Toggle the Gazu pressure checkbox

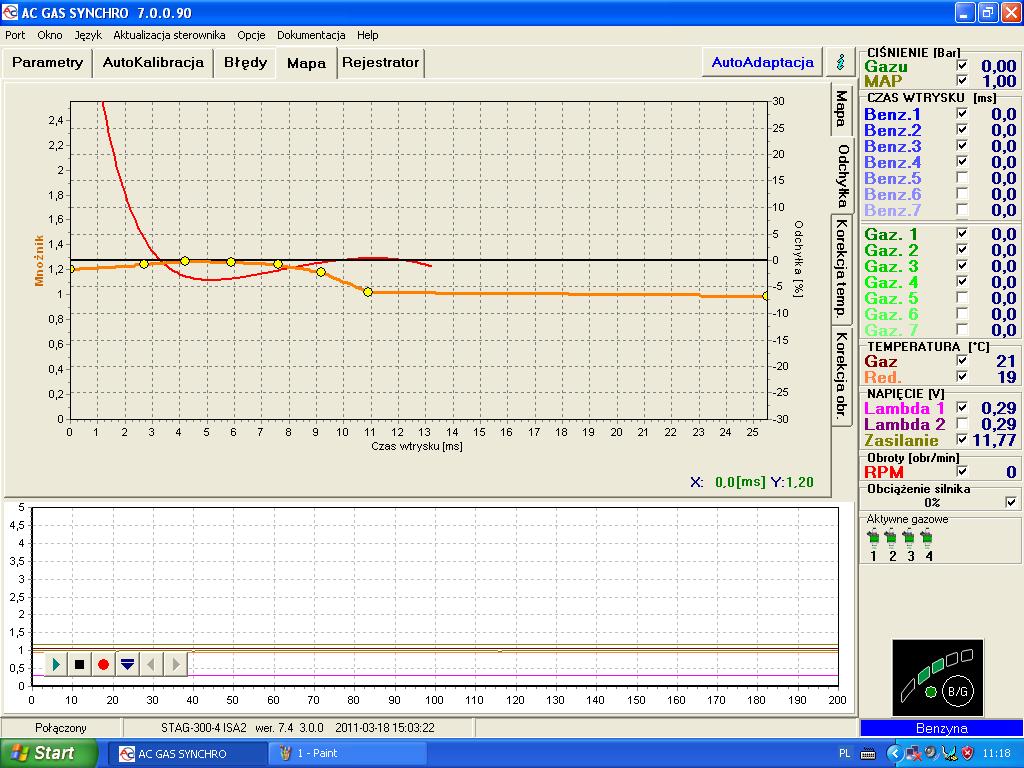pos(961,65)
